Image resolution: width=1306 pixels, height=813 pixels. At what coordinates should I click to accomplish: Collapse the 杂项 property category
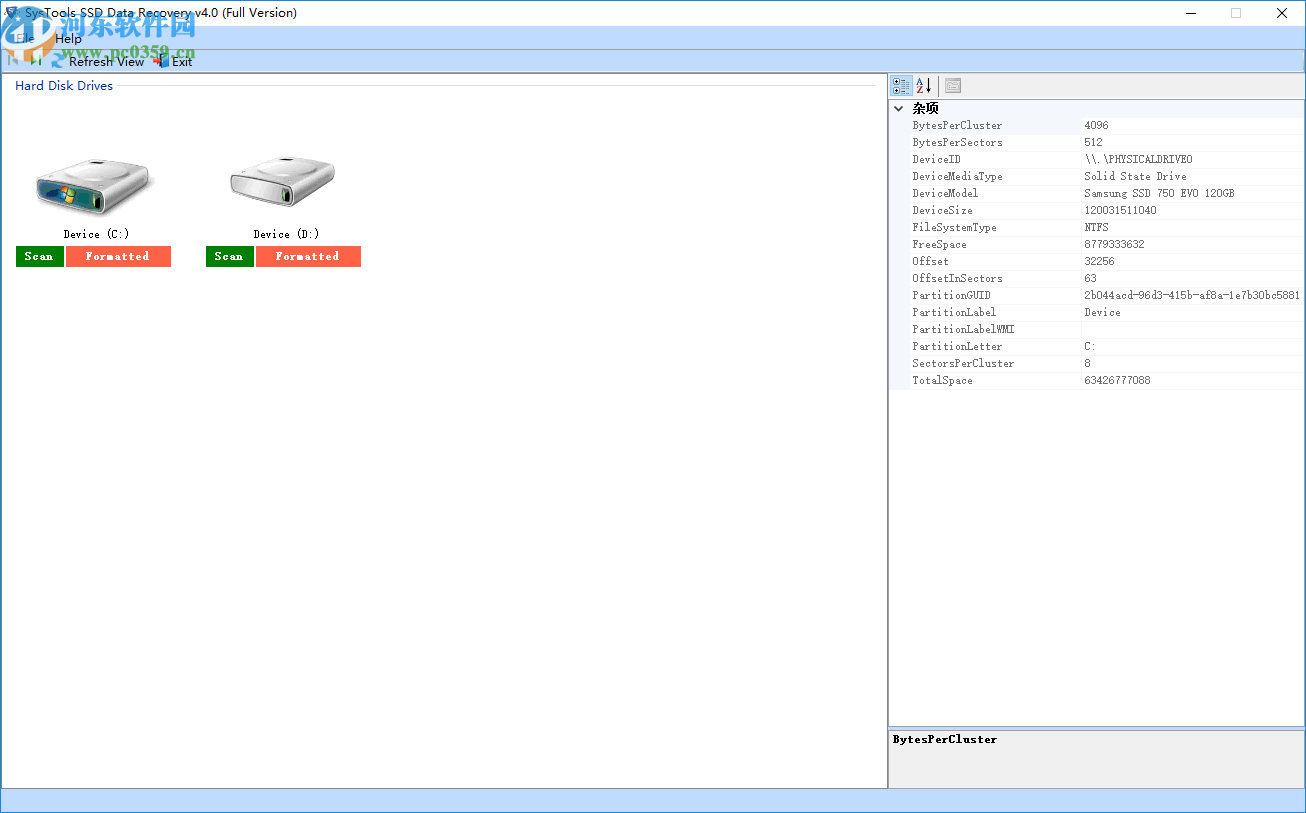pyautogui.click(x=898, y=108)
